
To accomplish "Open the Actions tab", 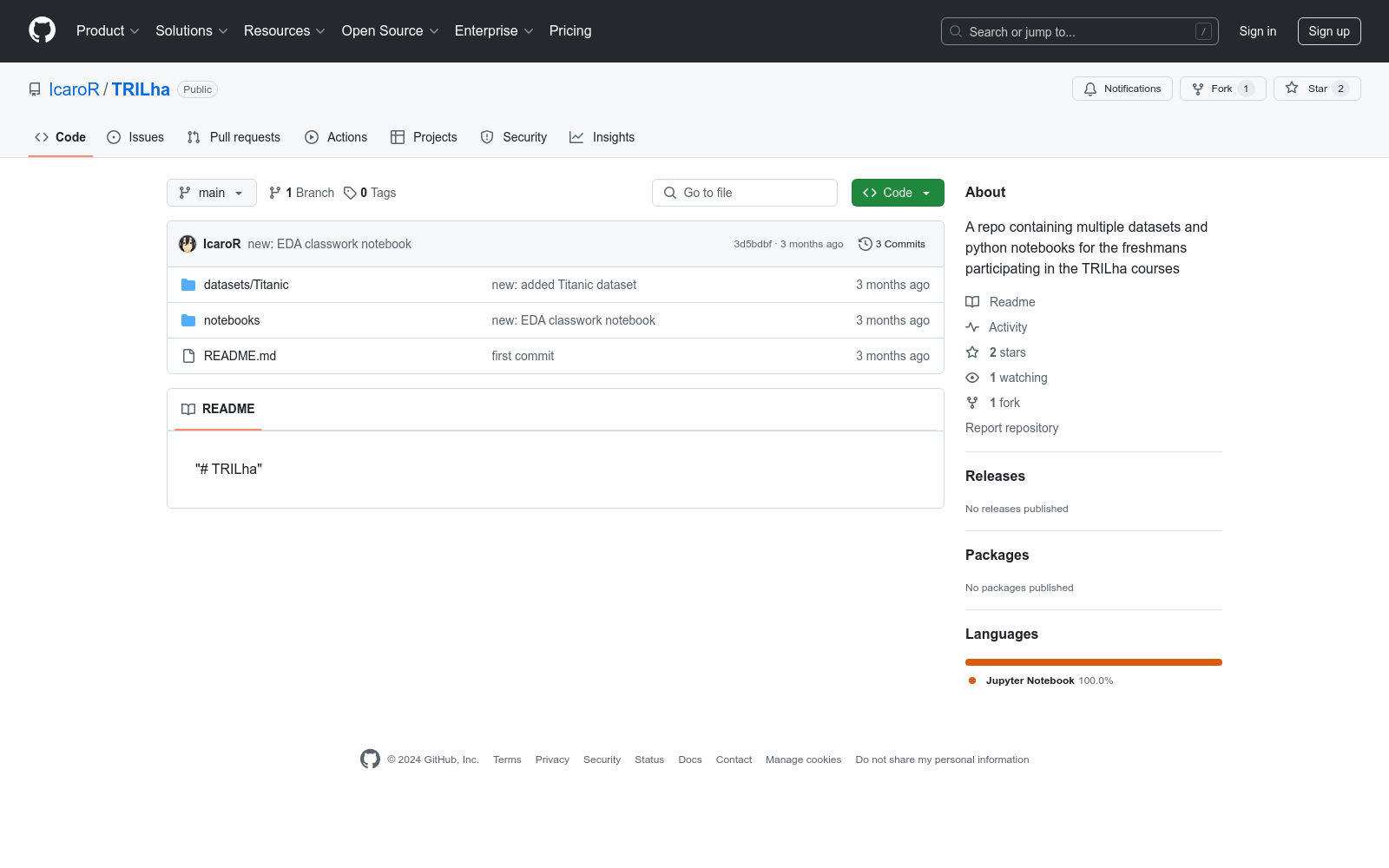I will click(336, 137).
